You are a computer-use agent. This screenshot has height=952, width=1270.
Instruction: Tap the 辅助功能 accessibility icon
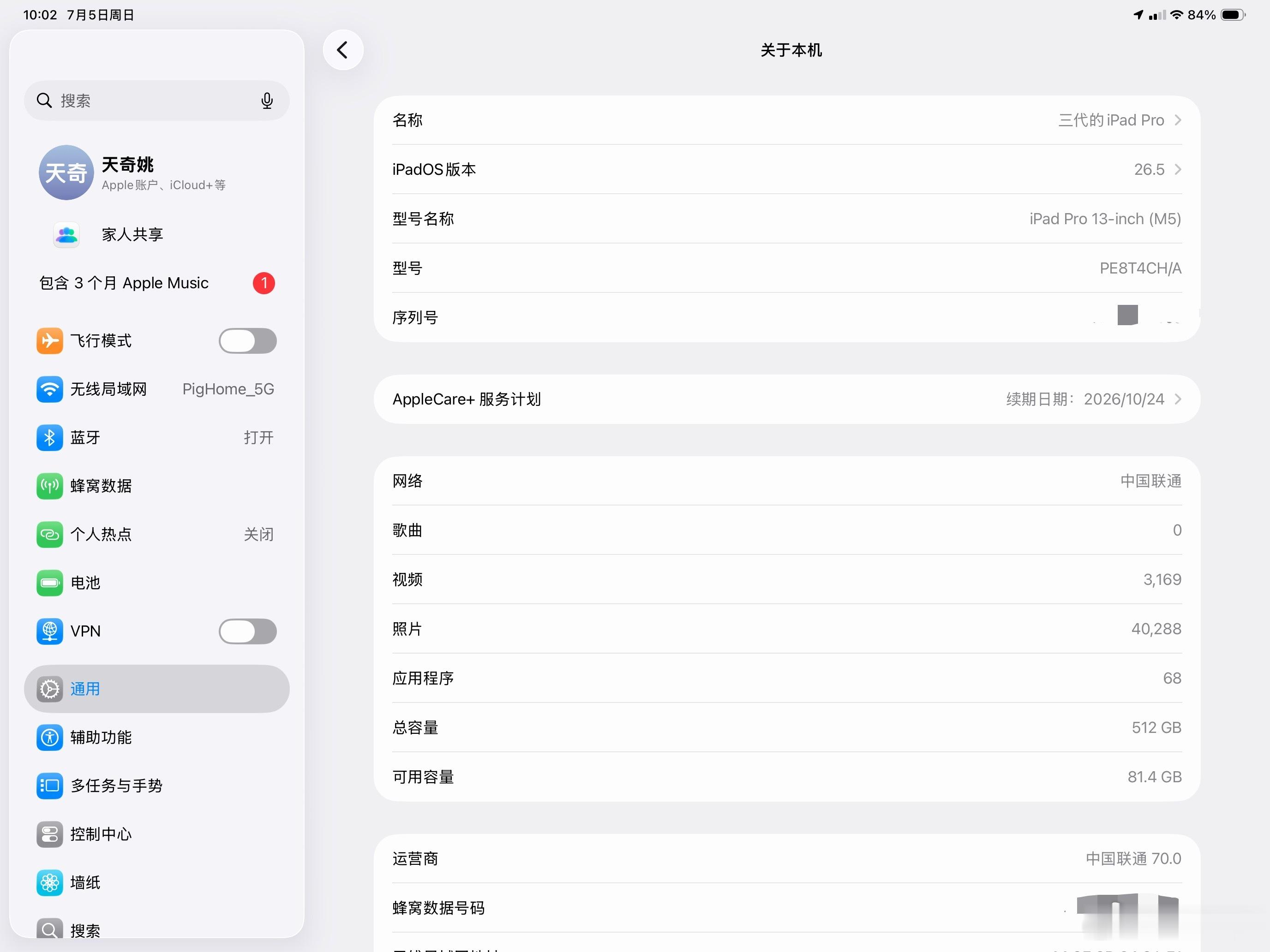coord(50,738)
